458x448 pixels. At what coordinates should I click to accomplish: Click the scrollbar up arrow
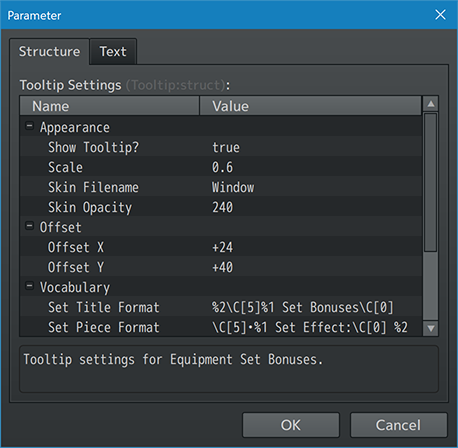(x=431, y=104)
